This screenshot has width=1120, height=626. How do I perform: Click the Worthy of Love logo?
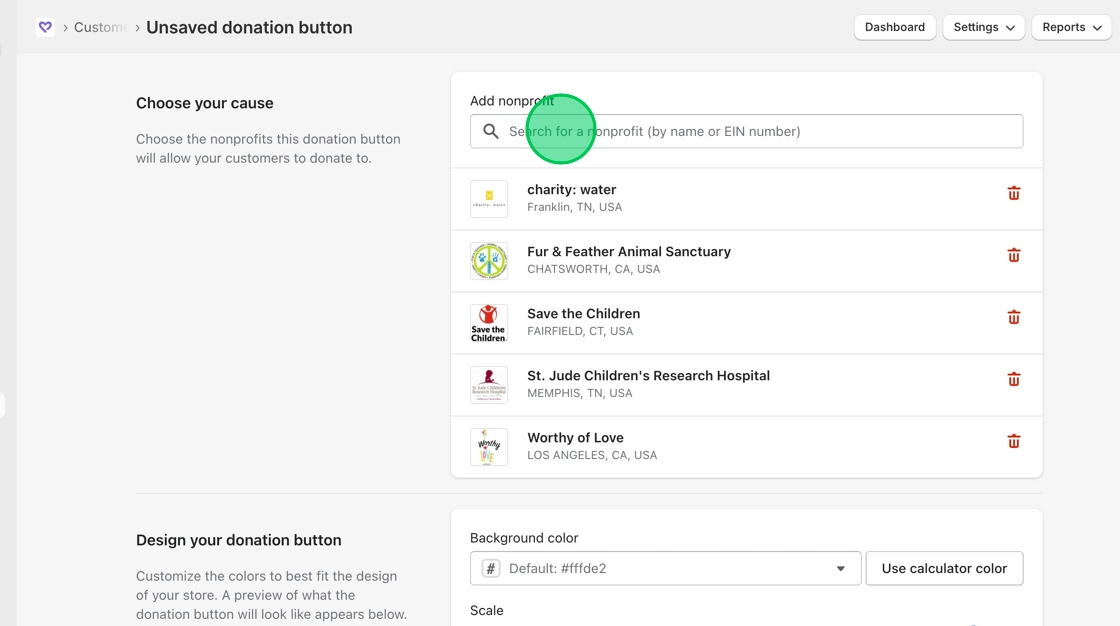[489, 447]
